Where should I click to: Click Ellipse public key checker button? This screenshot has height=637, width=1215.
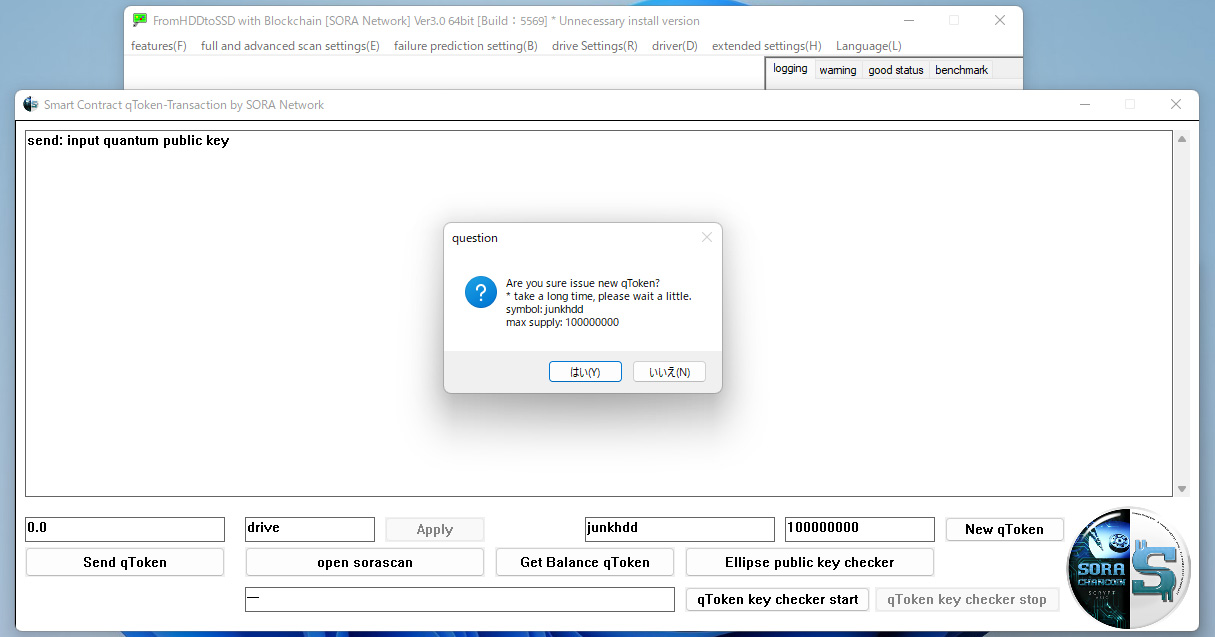pos(810,562)
